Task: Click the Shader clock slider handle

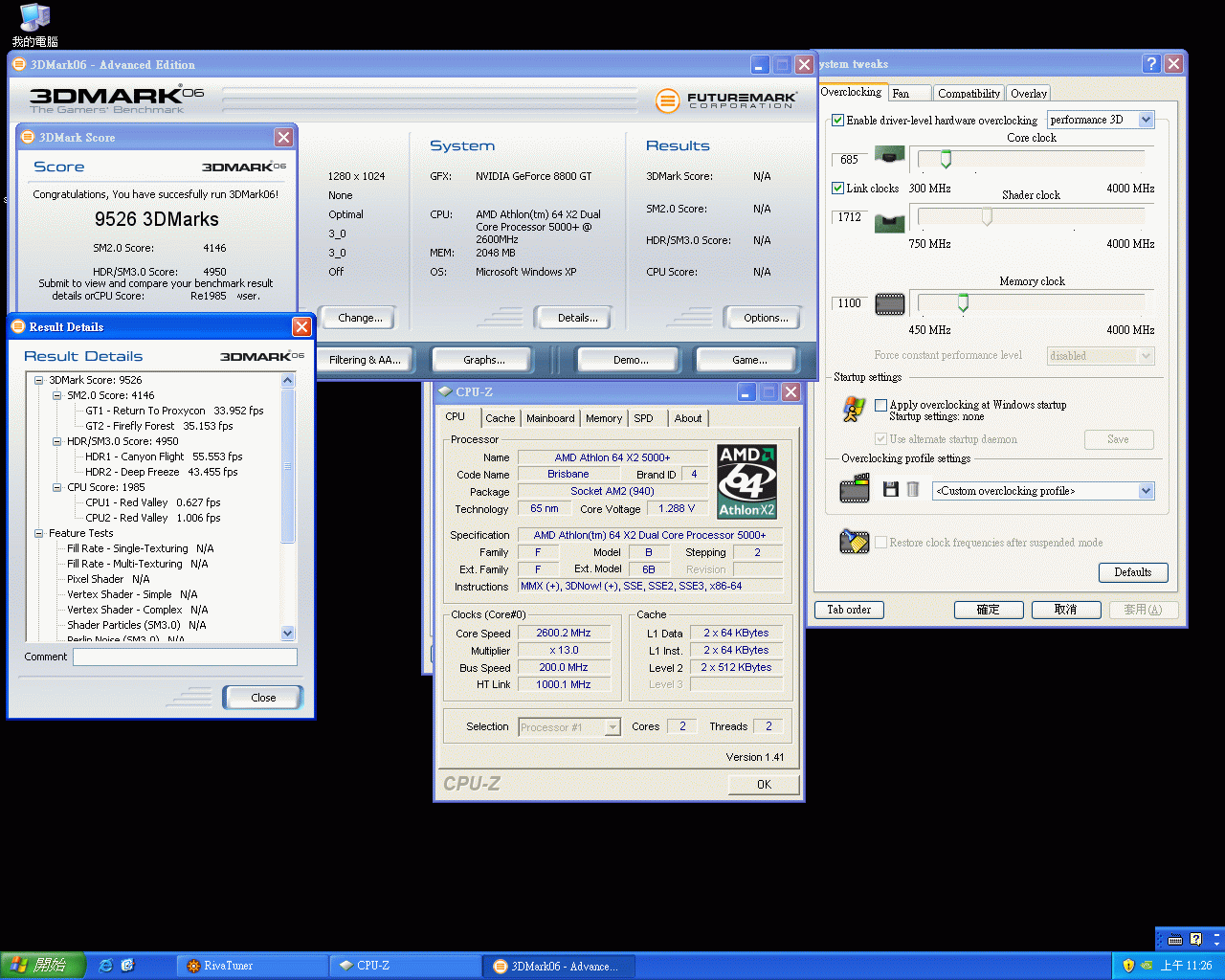Action: pyautogui.click(x=987, y=216)
